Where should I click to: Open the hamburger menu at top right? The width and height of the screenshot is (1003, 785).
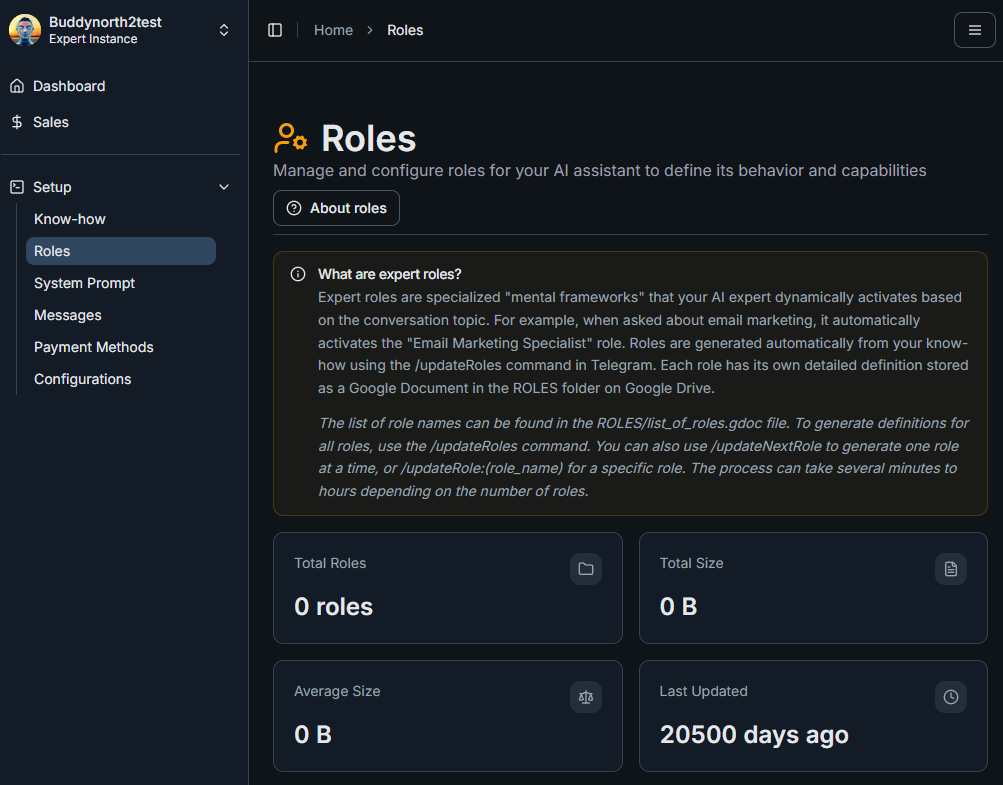(x=974, y=29)
